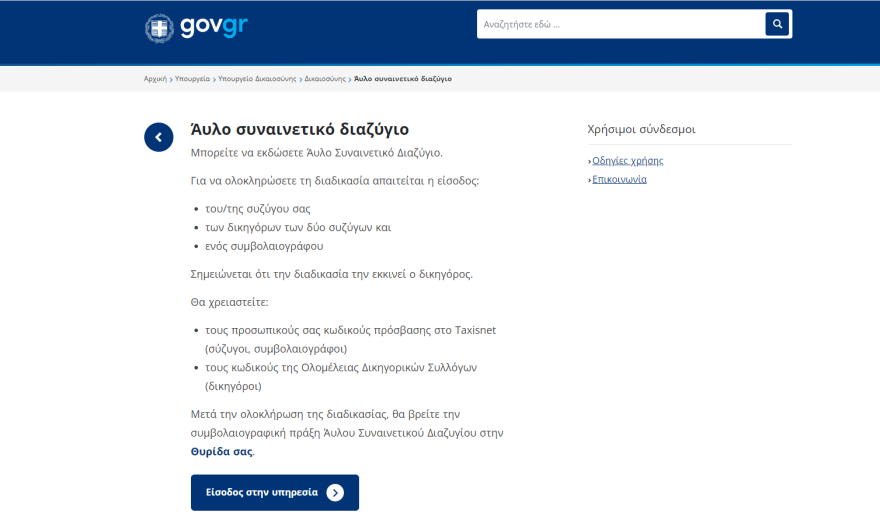Open the Επικοινωνία link
This screenshot has height=523, width=880.
pyautogui.click(x=619, y=179)
